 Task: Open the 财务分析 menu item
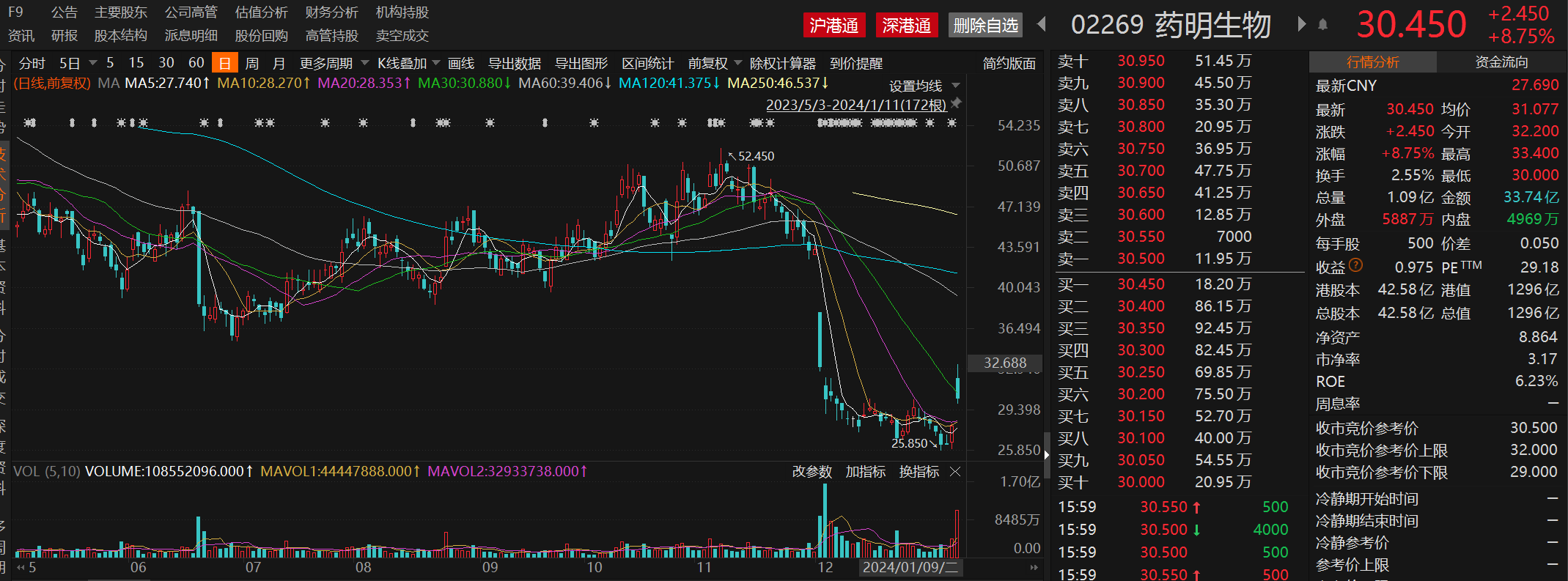click(331, 12)
